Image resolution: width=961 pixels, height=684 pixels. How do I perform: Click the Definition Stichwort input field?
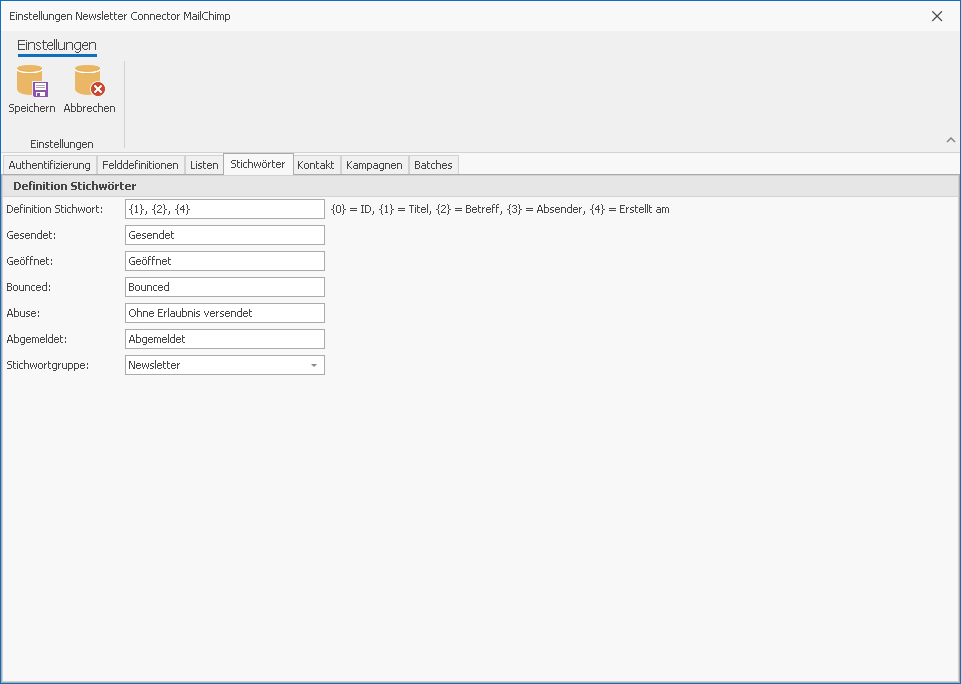pos(224,209)
